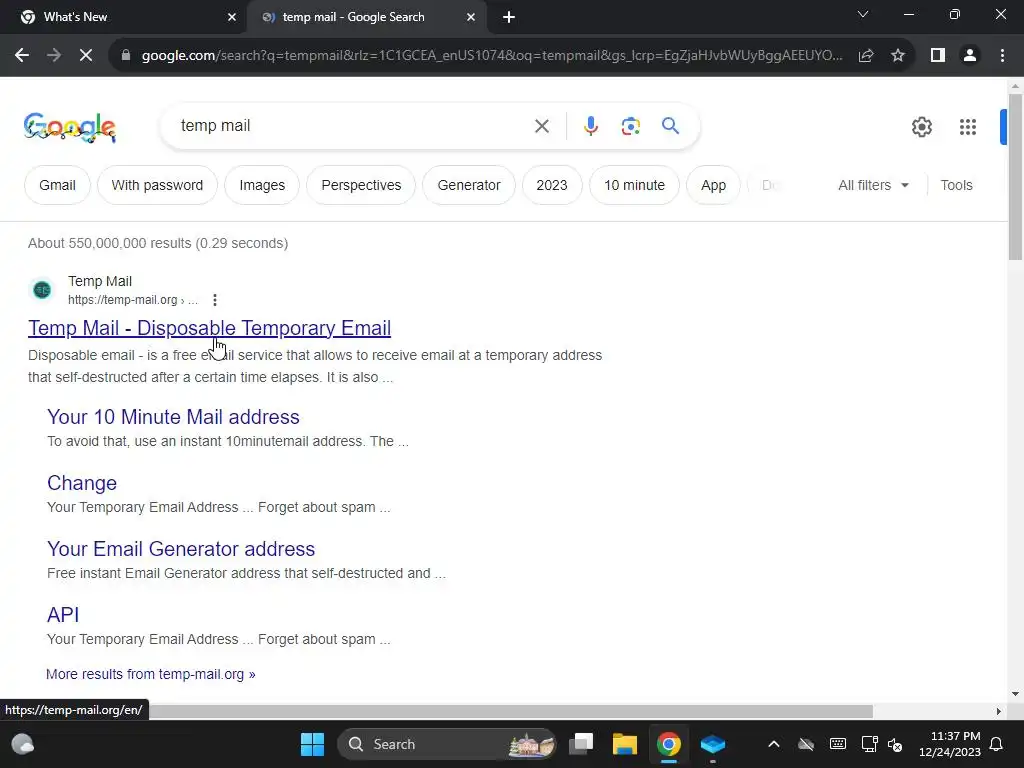Open Temp Mail - Disposable Temporary Email link
This screenshot has width=1024, height=768.
pos(210,328)
